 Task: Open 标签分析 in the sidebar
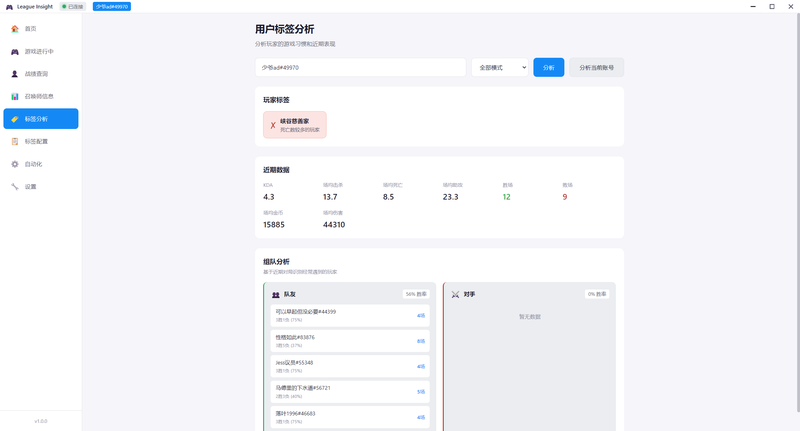[41, 119]
